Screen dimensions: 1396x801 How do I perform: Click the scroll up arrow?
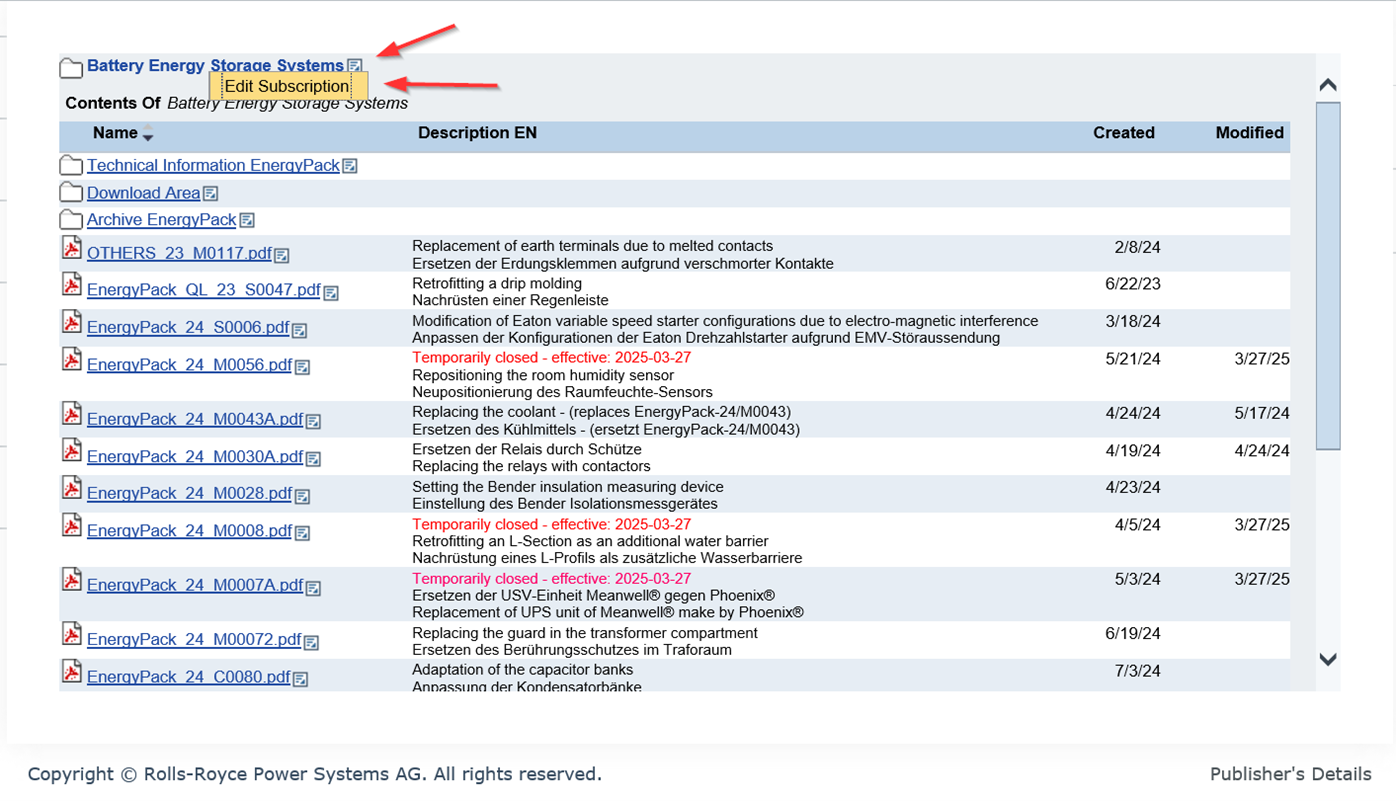coord(1328,85)
